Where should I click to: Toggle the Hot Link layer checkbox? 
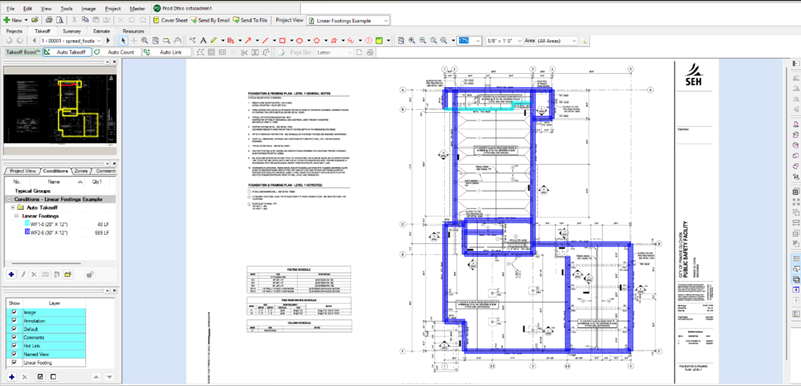point(14,346)
